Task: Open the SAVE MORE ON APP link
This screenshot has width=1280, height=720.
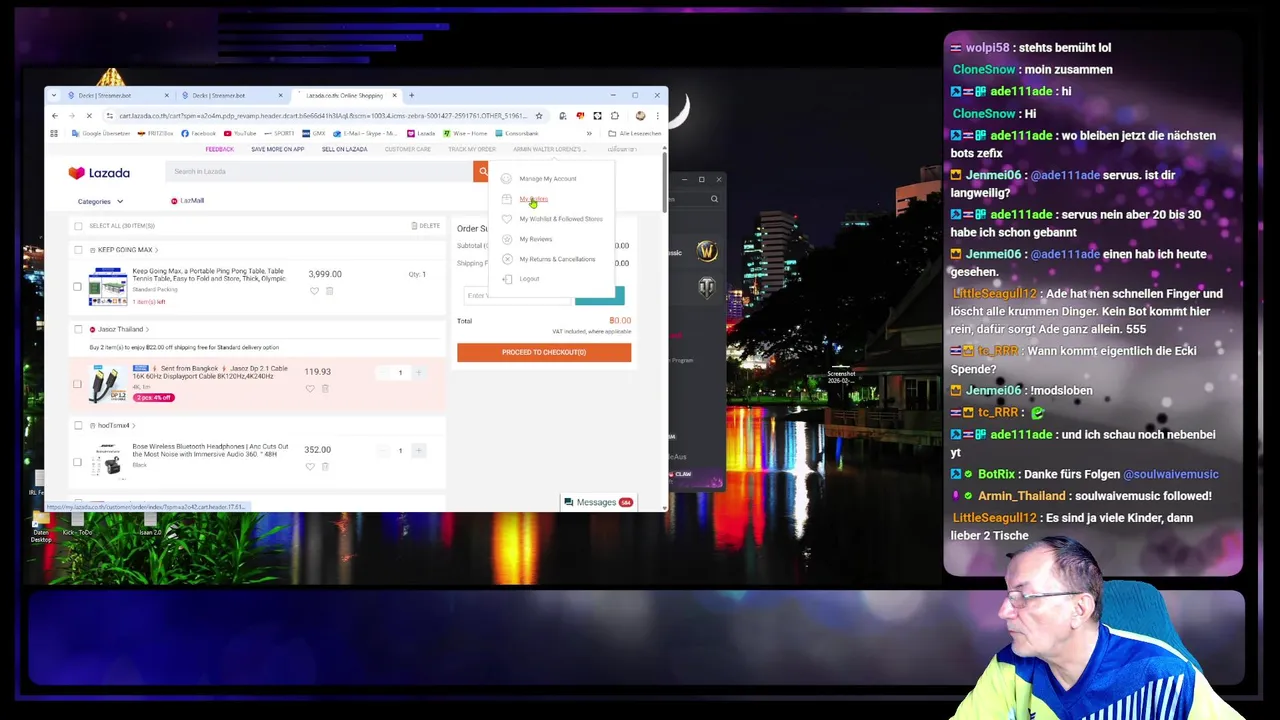Action: [277, 149]
